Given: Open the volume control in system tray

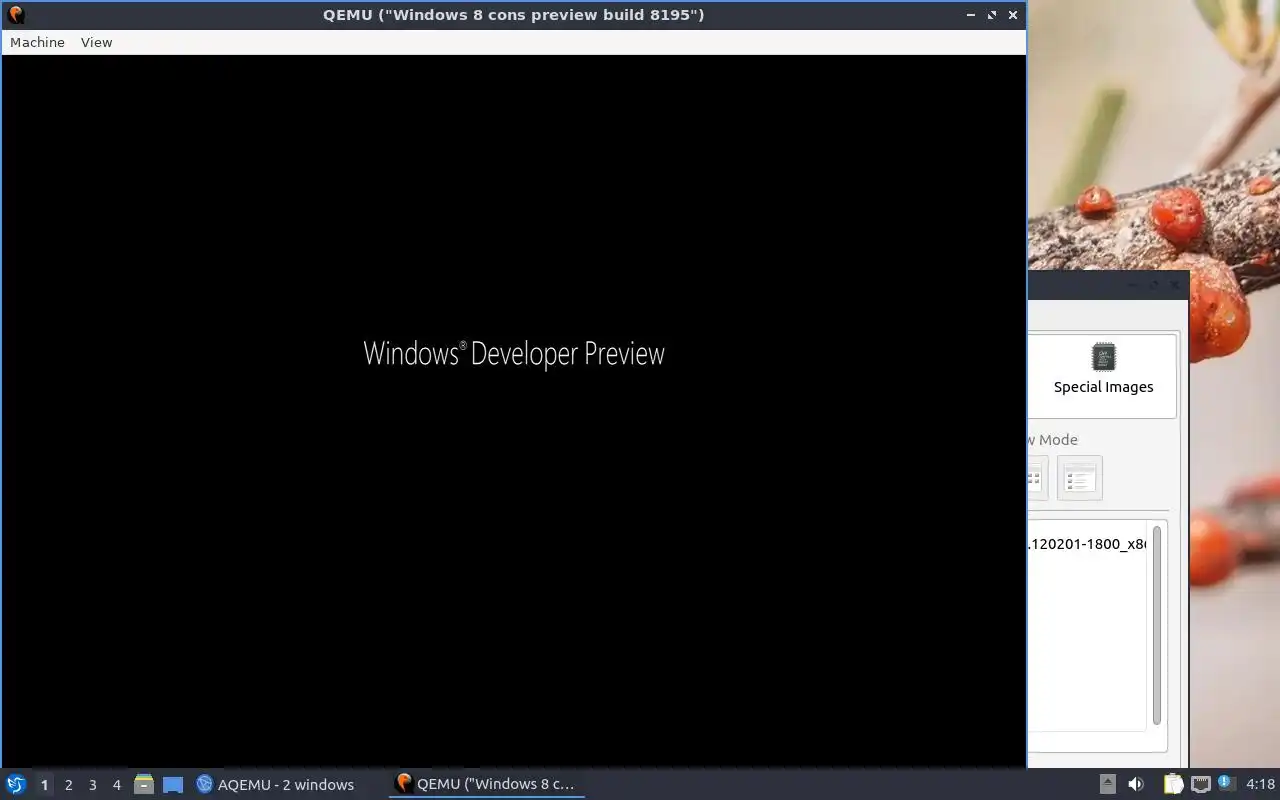Looking at the screenshot, I should coord(1136,784).
